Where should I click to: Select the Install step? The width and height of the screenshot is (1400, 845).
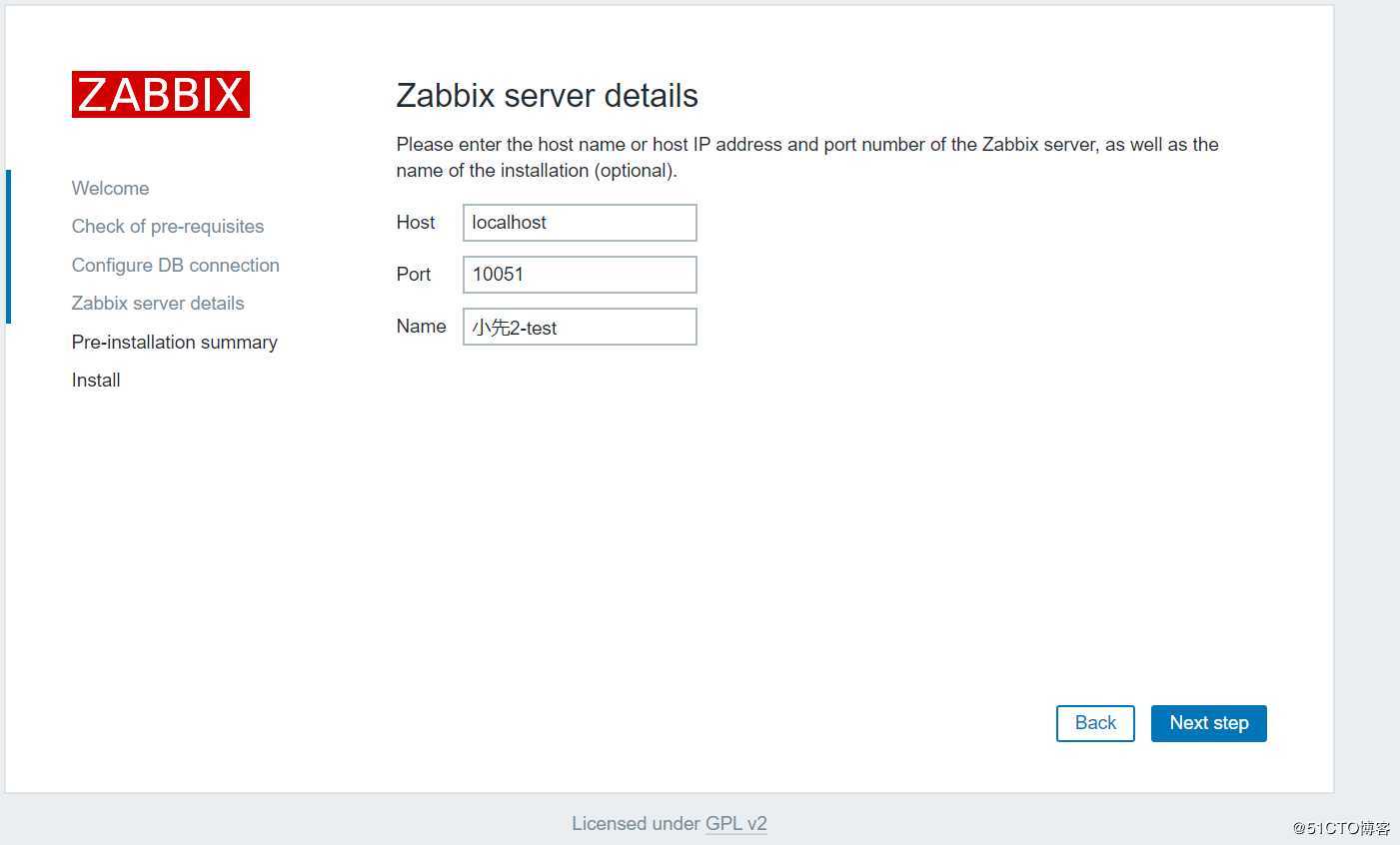(96, 380)
